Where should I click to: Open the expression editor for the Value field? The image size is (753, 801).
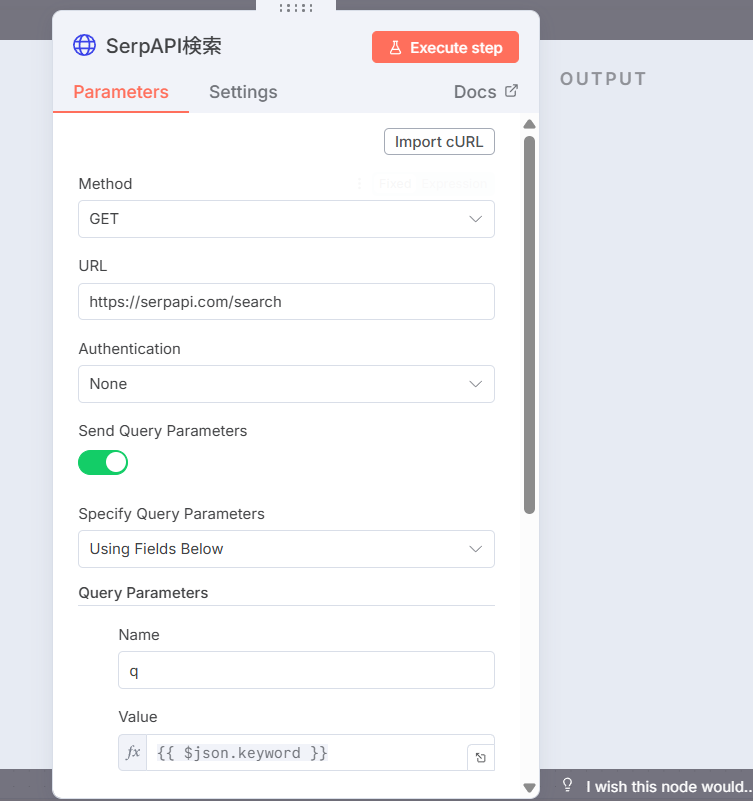pyautogui.click(x=480, y=758)
